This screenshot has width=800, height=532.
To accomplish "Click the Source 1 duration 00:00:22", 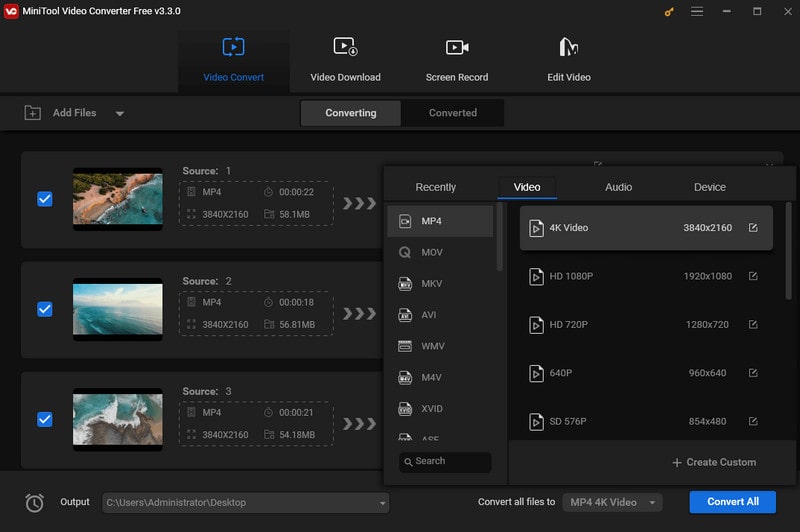I will [x=296, y=192].
